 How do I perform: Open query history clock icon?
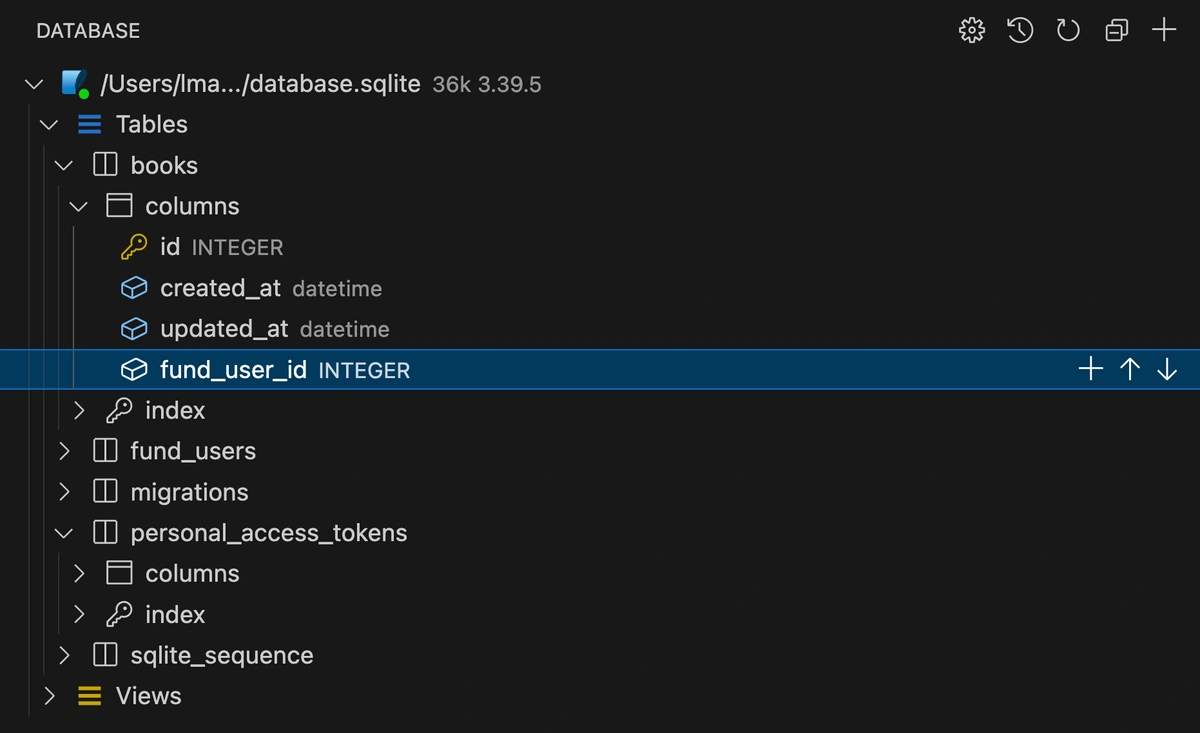(1019, 31)
